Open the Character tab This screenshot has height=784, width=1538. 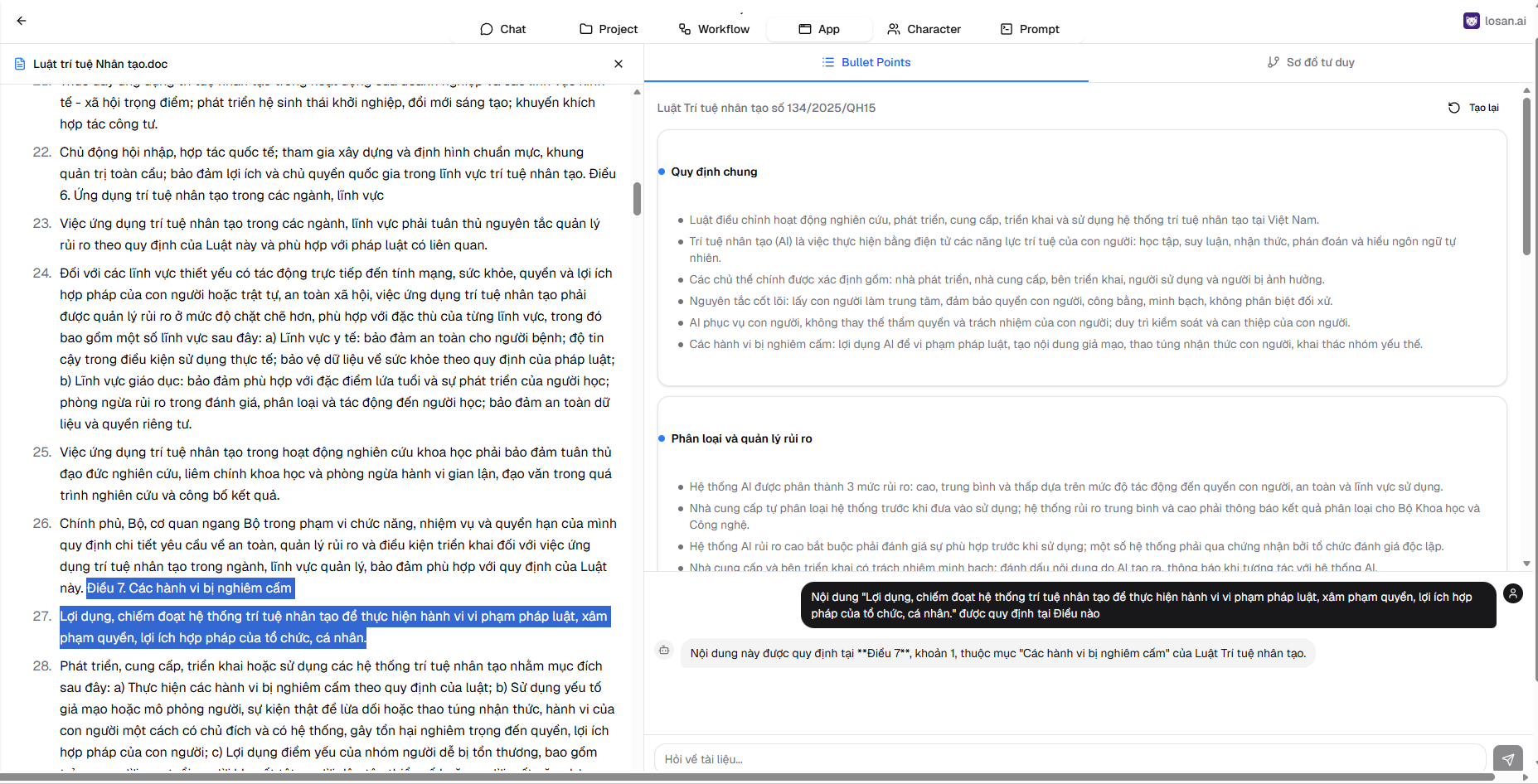click(924, 29)
